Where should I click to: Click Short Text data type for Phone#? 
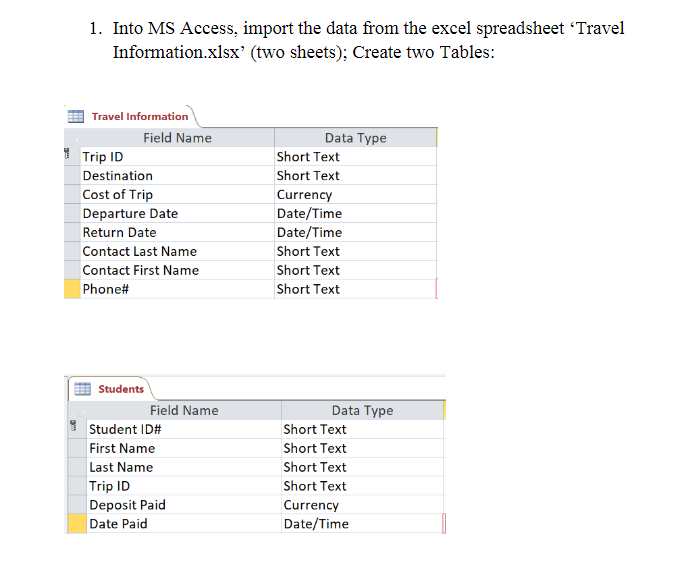click(x=356, y=289)
